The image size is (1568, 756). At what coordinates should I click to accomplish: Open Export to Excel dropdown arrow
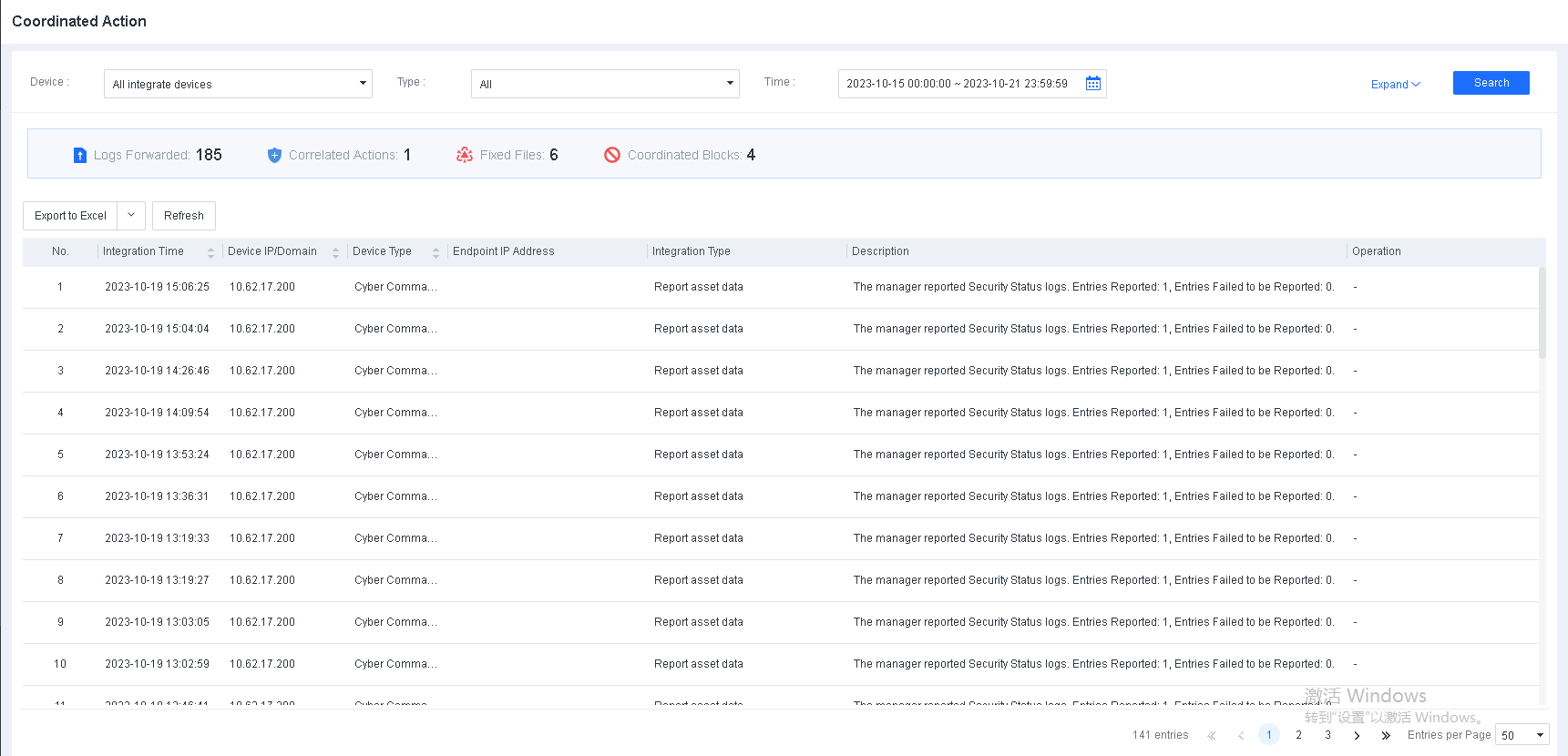point(131,216)
